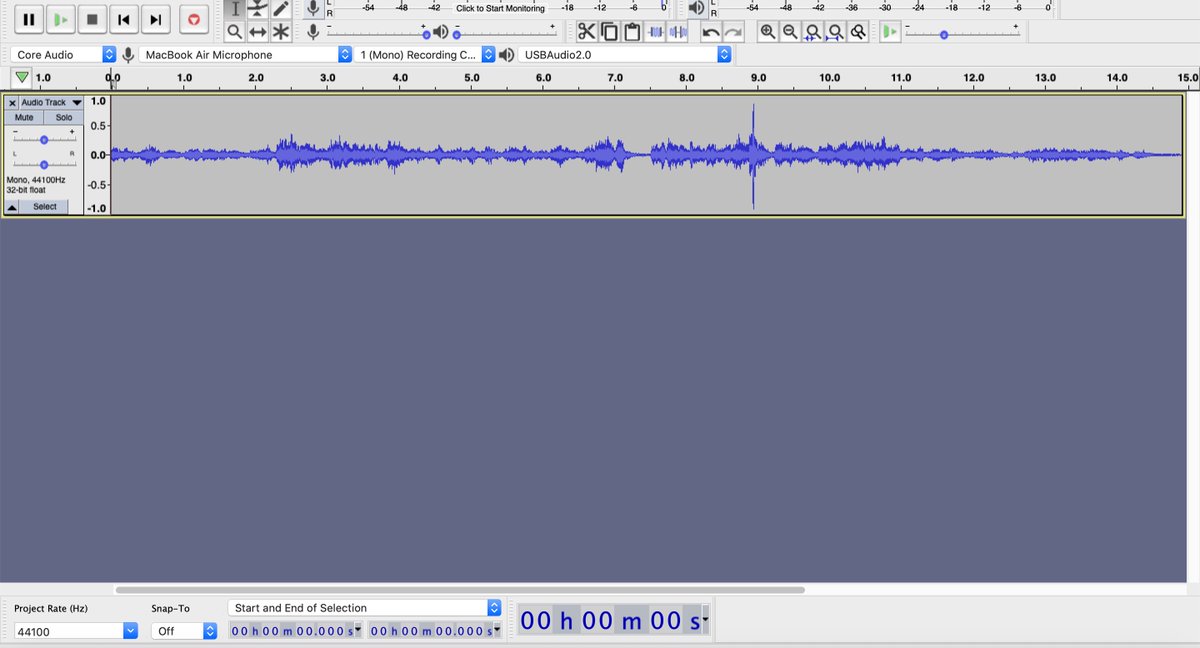Image resolution: width=1200 pixels, height=648 pixels.
Task: Click the vertical scale at 0.5
Action: (98, 126)
